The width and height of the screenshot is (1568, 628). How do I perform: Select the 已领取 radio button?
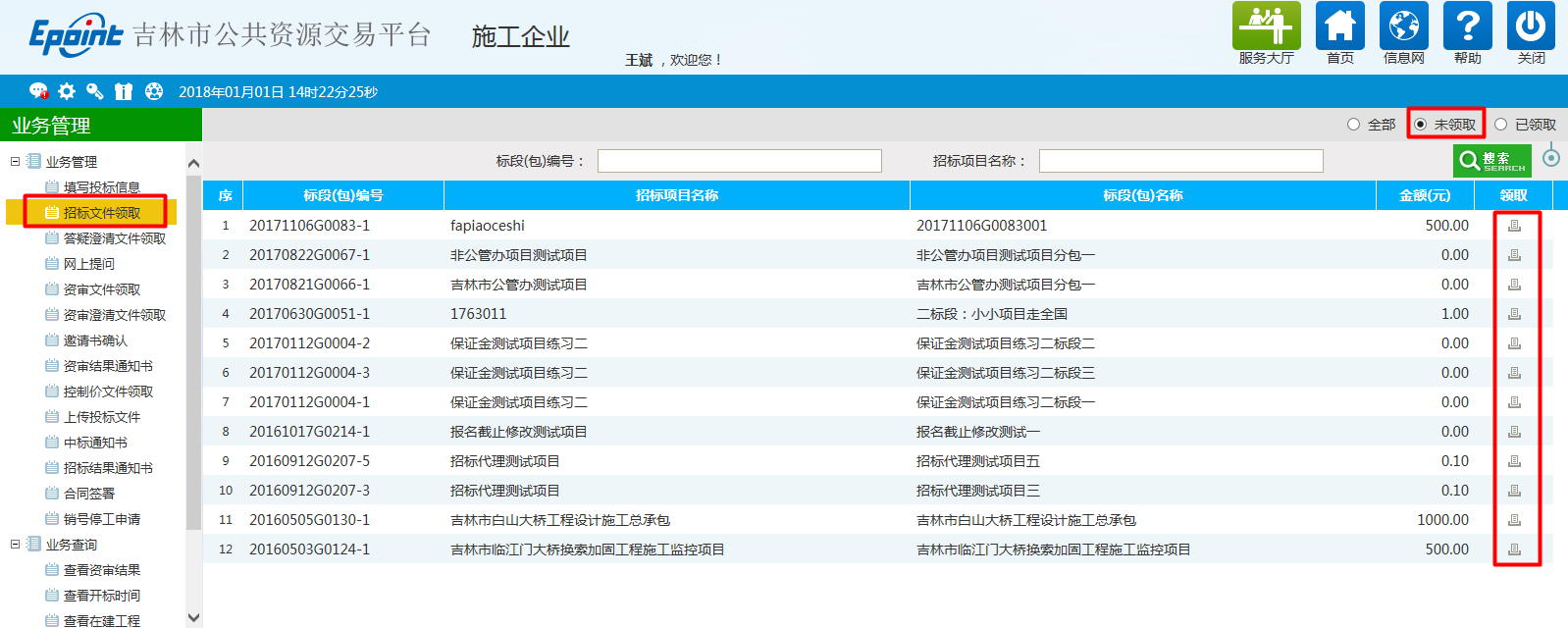pyautogui.click(x=1500, y=125)
